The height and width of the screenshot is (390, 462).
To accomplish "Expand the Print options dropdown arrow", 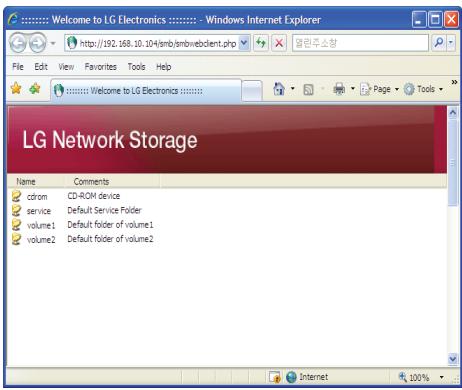I will coord(353,89).
